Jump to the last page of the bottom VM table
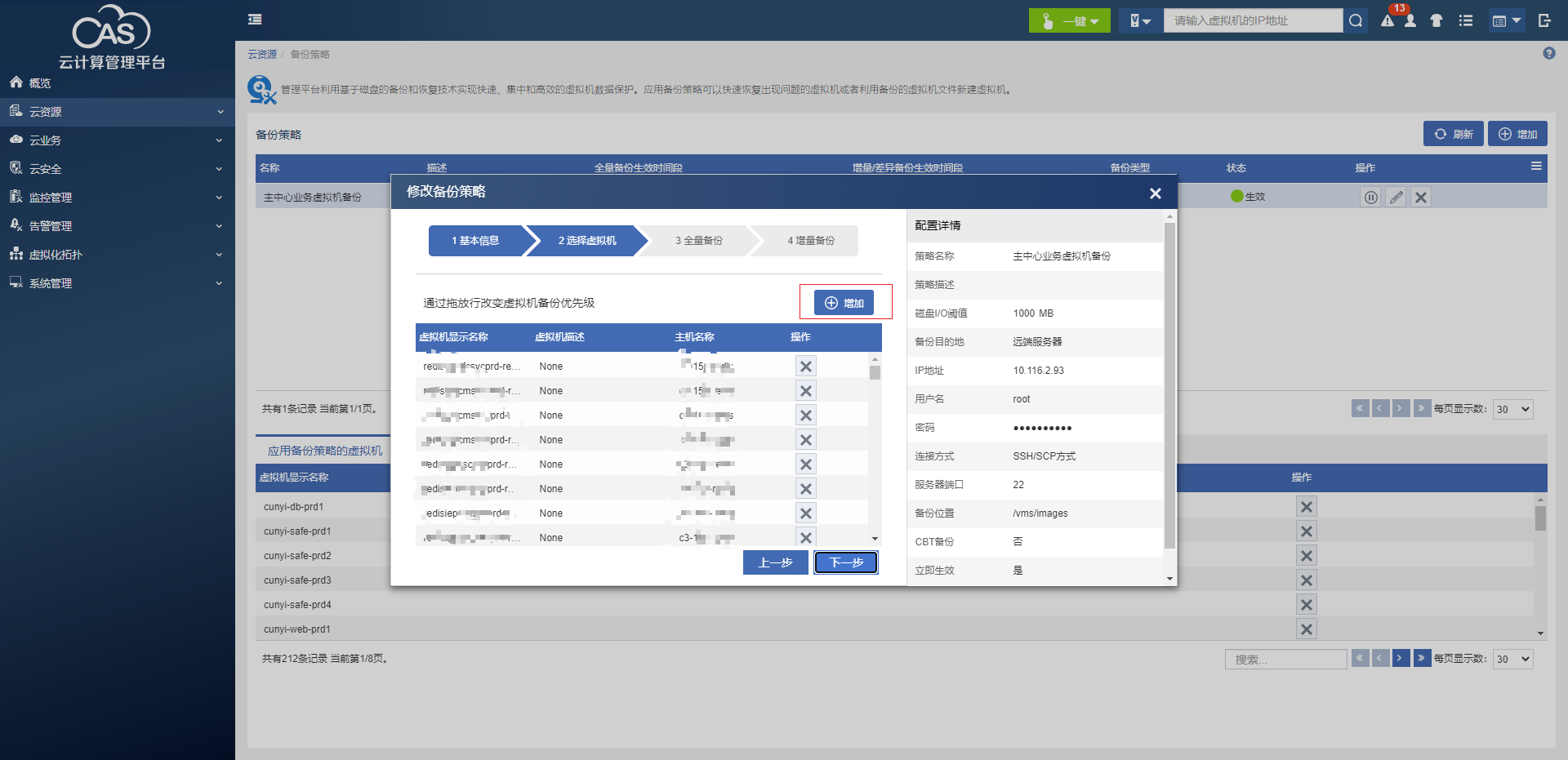 (x=1422, y=658)
